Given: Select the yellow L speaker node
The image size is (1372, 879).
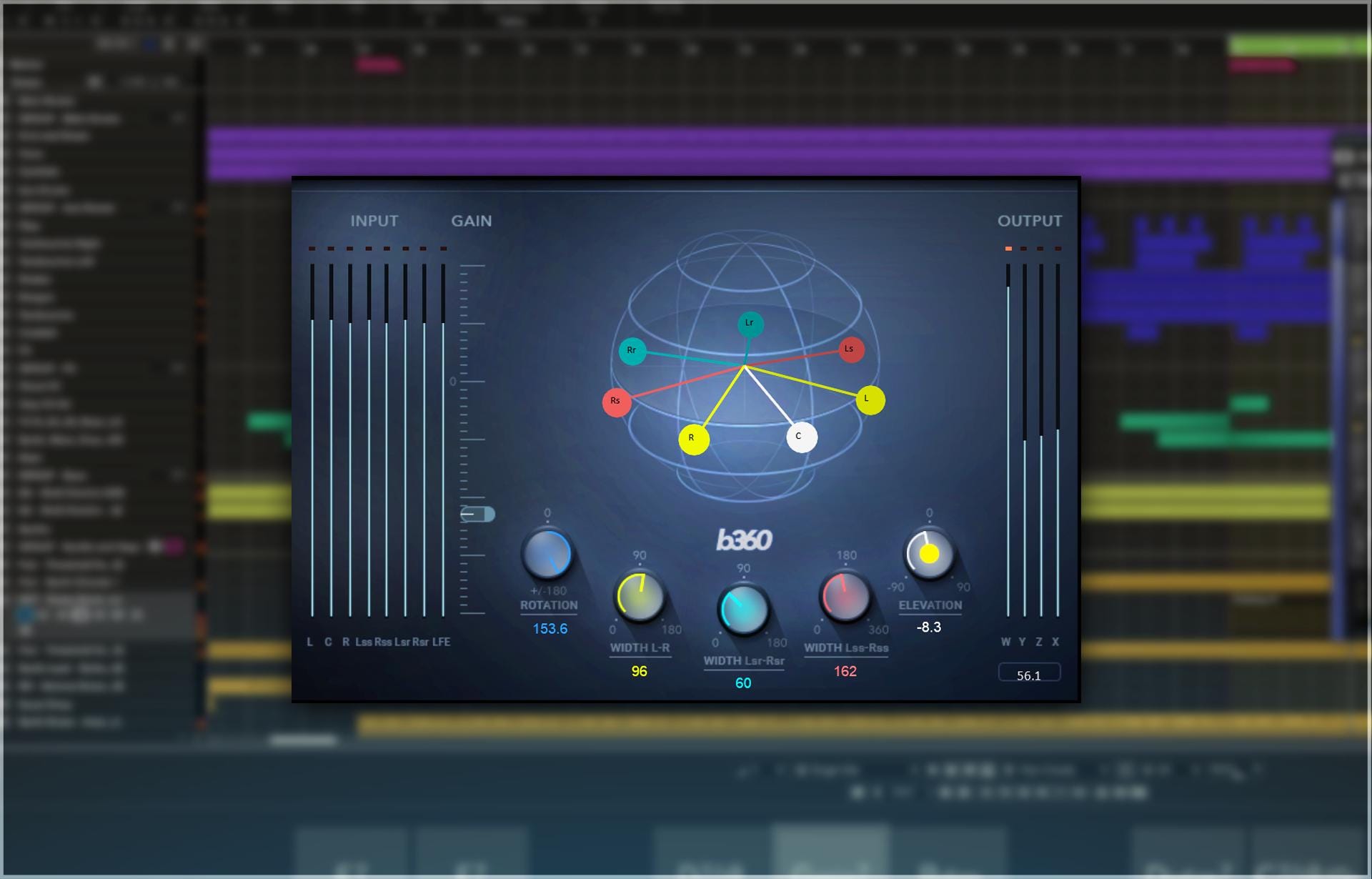Looking at the screenshot, I should [870, 399].
